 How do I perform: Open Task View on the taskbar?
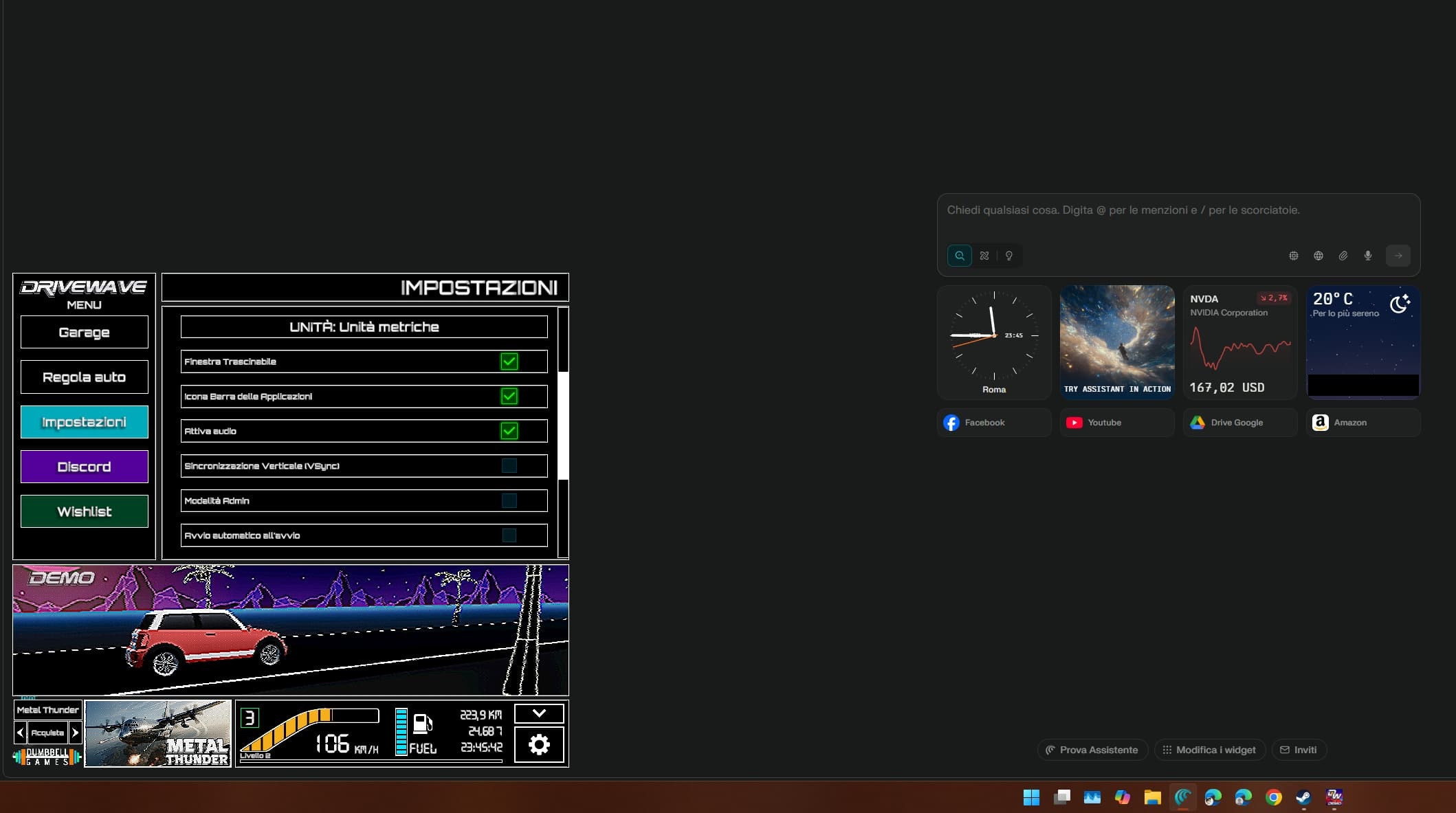click(1062, 797)
